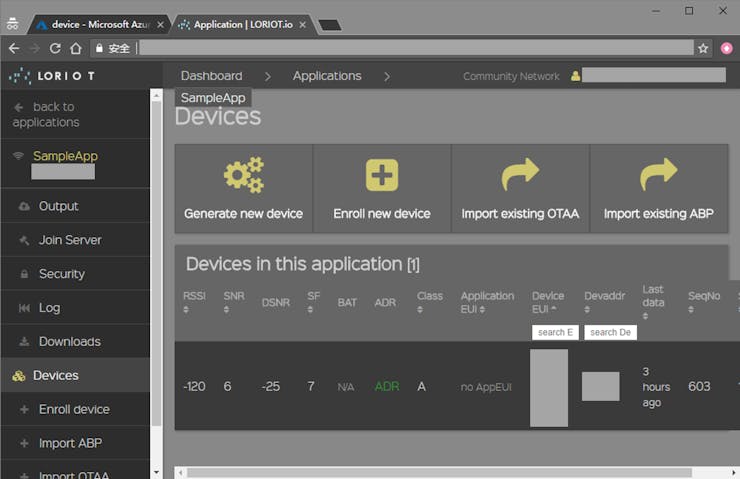The image size is (740, 479).
Task: Click the Devaddr search field
Action: [x=610, y=332]
